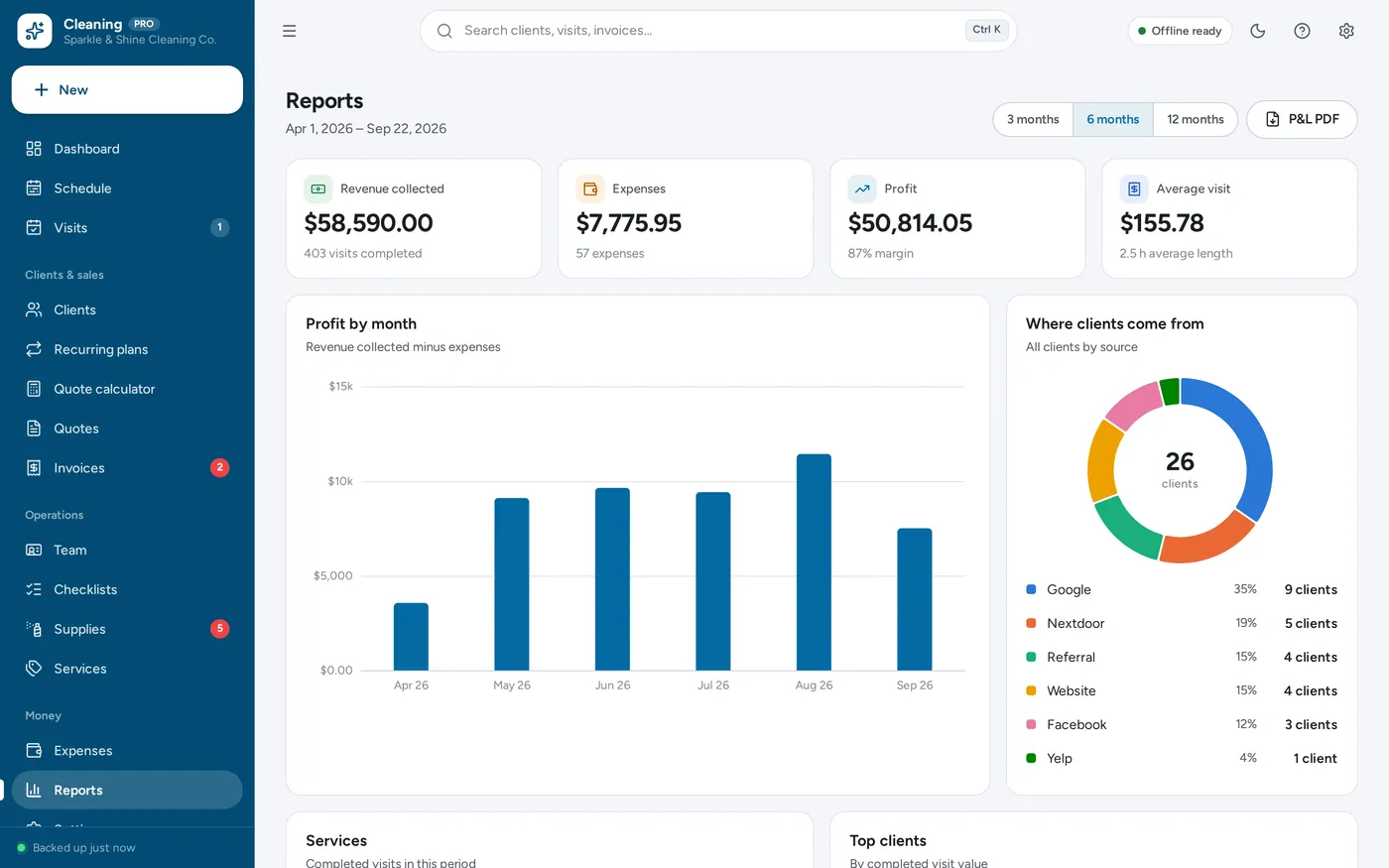Click the "$58,590.00" revenue value
The width and height of the screenshot is (1389, 868).
click(x=369, y=223)
